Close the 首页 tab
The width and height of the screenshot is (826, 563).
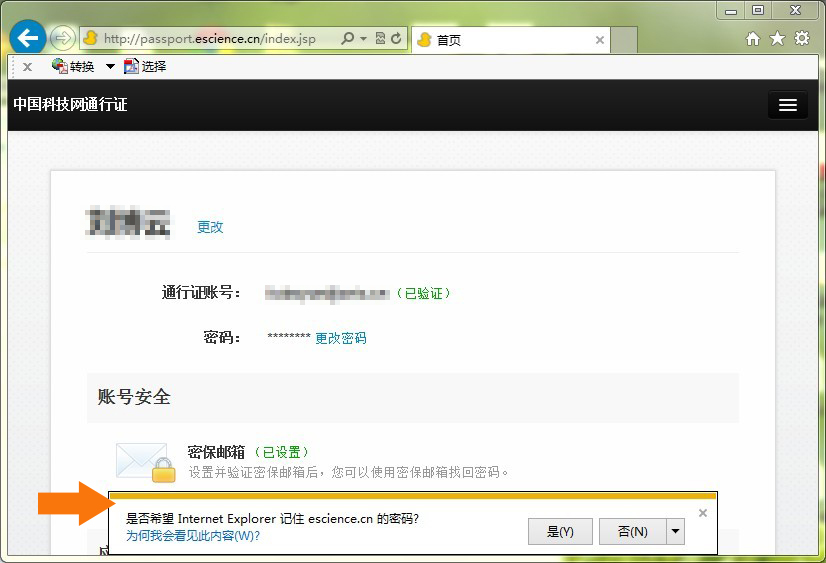click(600, 40)
